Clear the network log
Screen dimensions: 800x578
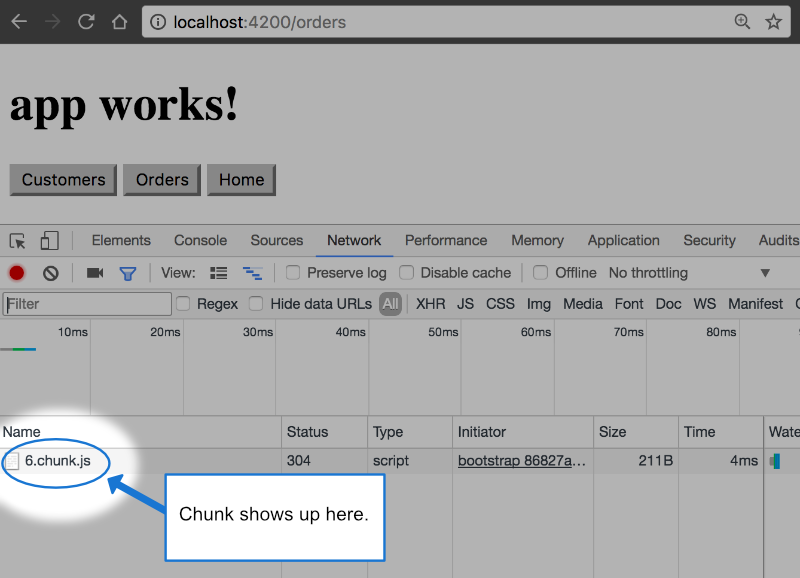coord(50,273)
